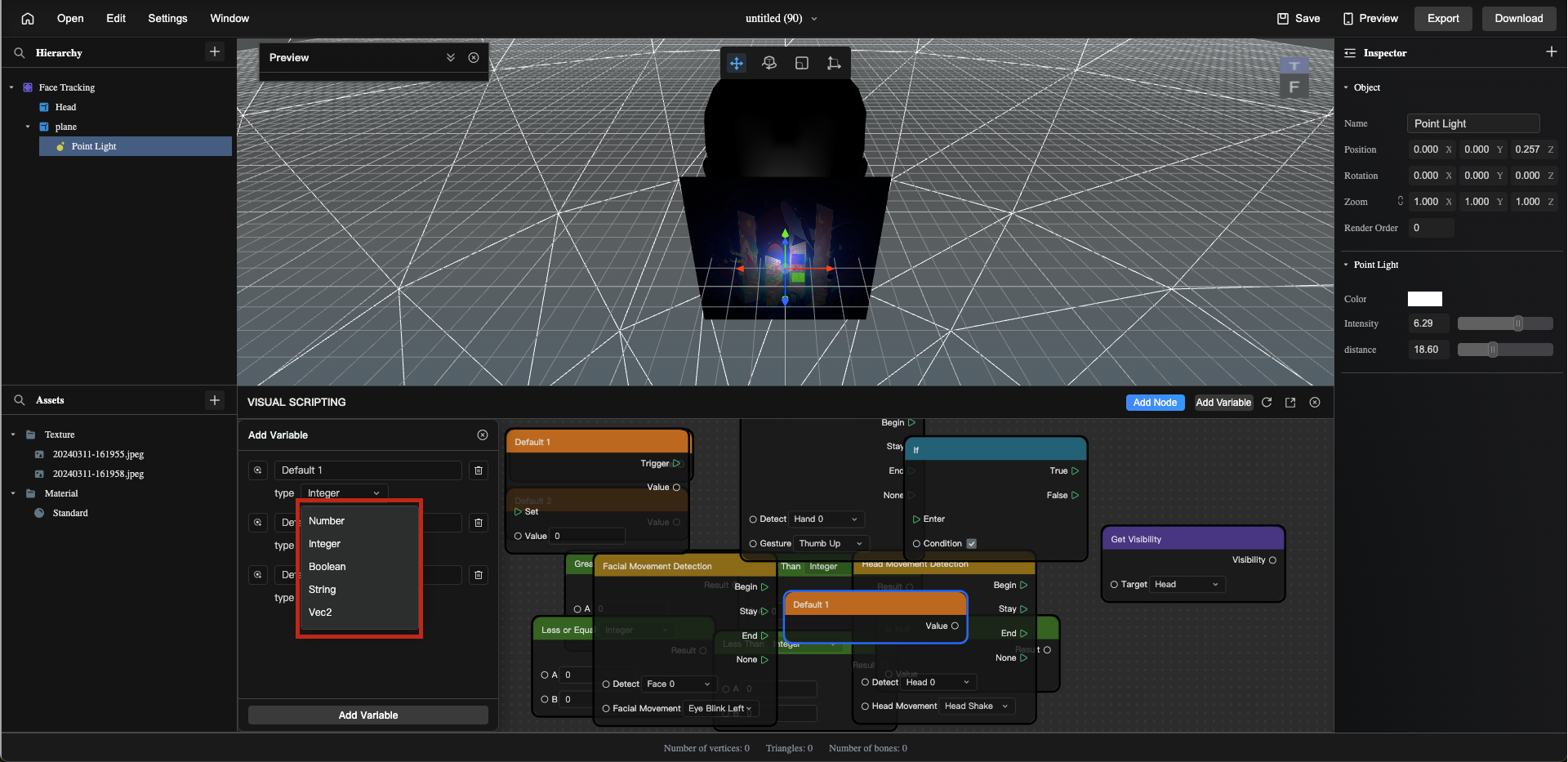The height and width of the screenshot is (762, 1568).
Task: Close the Visual Scripting panel
Action: [x=1315, y=402]
